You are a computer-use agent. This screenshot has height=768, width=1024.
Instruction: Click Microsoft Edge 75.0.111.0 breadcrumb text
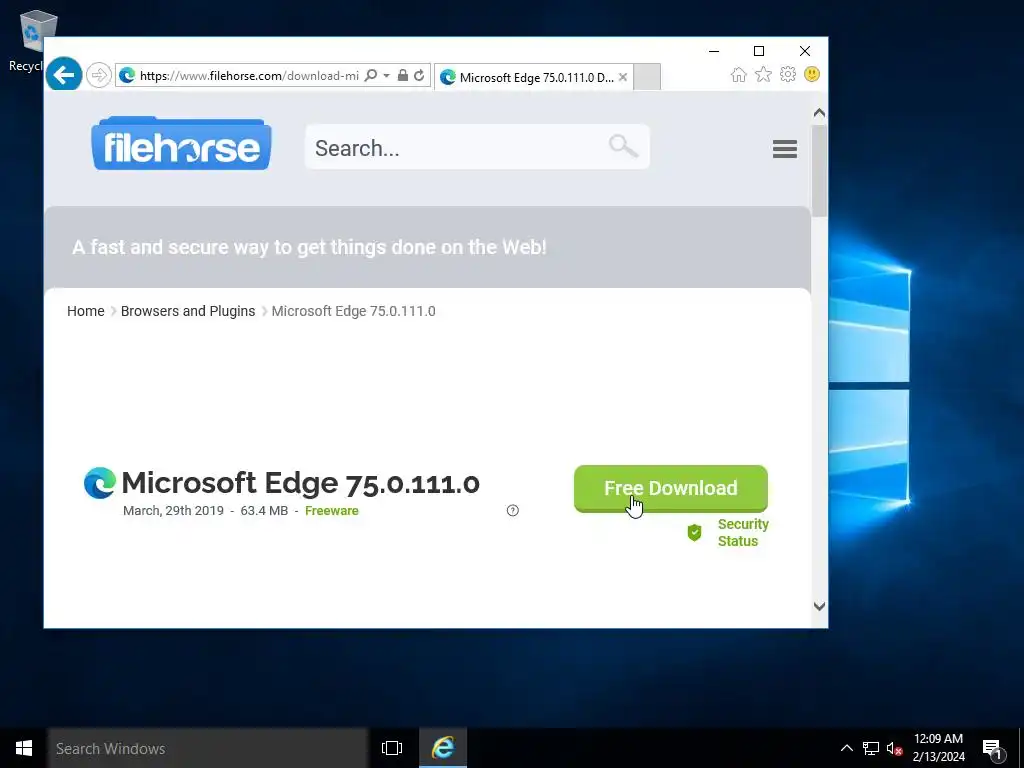click(353, 311)
